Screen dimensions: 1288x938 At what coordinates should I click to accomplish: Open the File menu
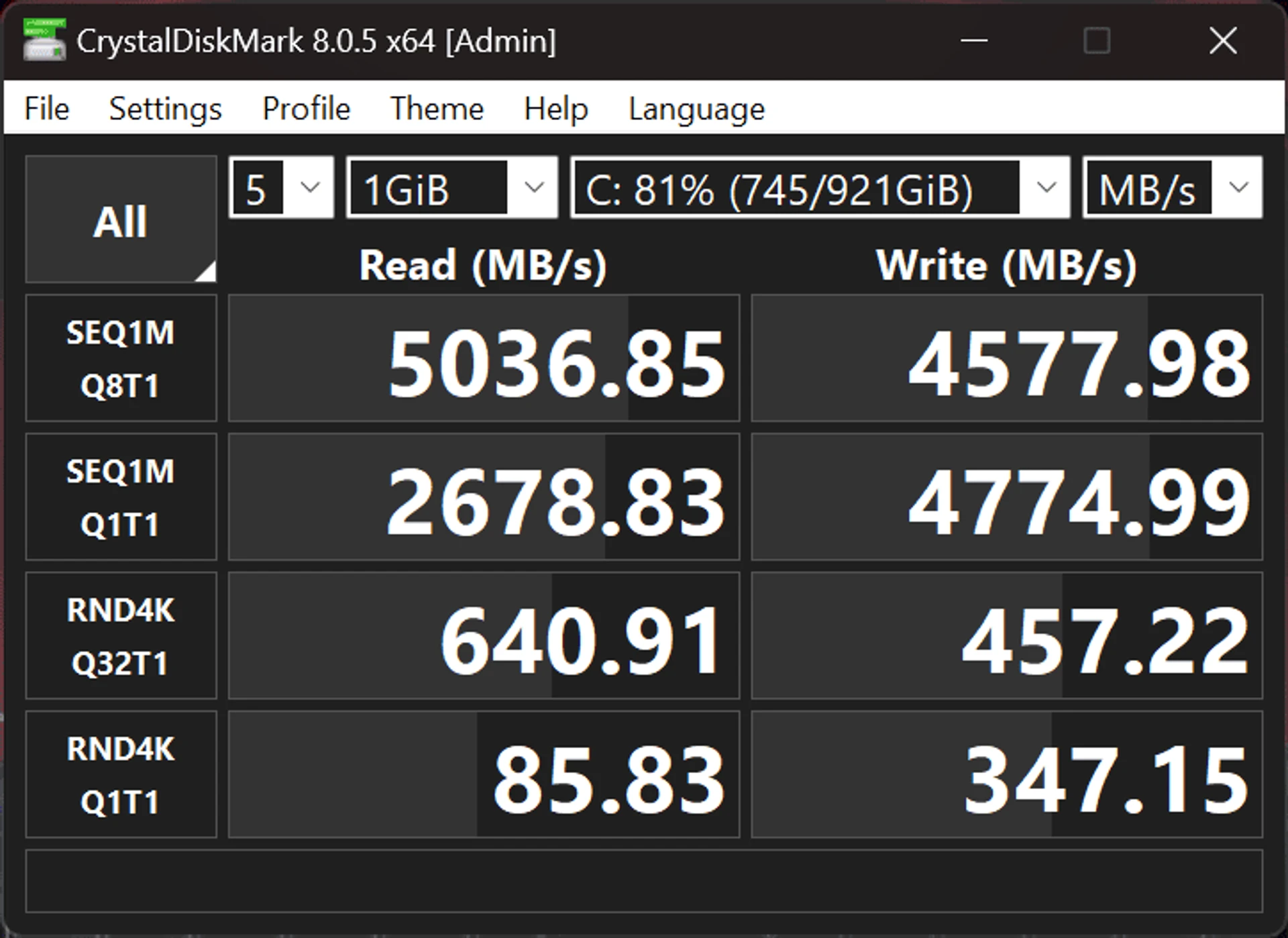pos(47,108)
